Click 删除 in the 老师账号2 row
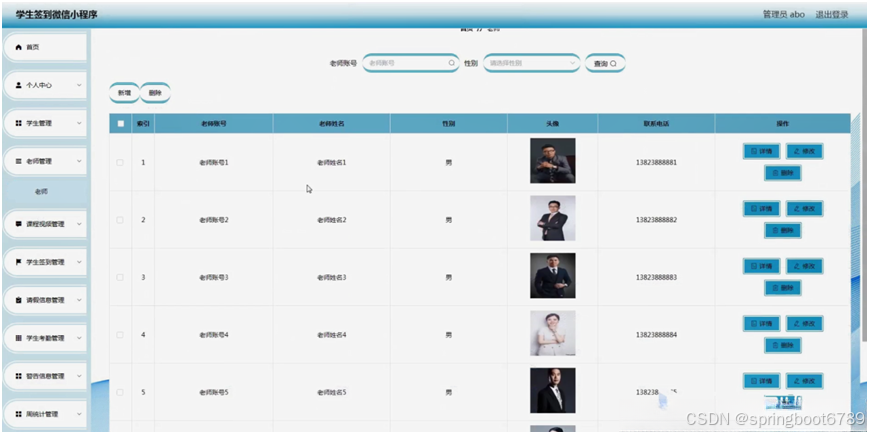Screen dimensions: 869x434 (x=783, y=231)
